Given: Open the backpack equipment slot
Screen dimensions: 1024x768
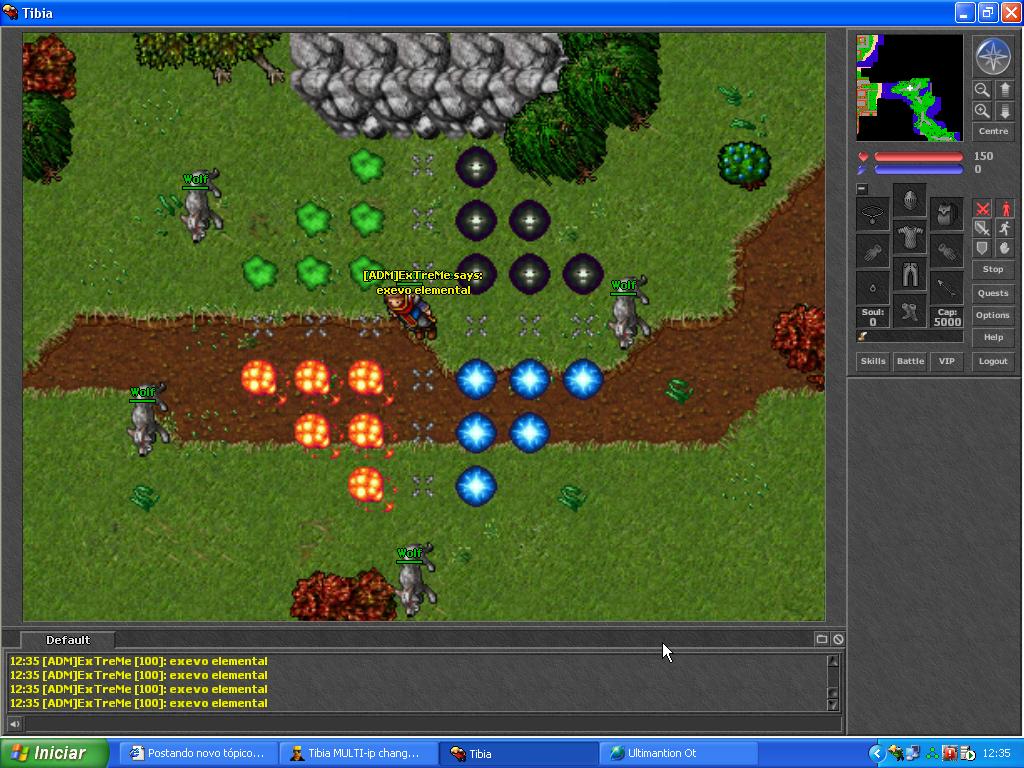Looking at the screenshot, I should point(946,213).
